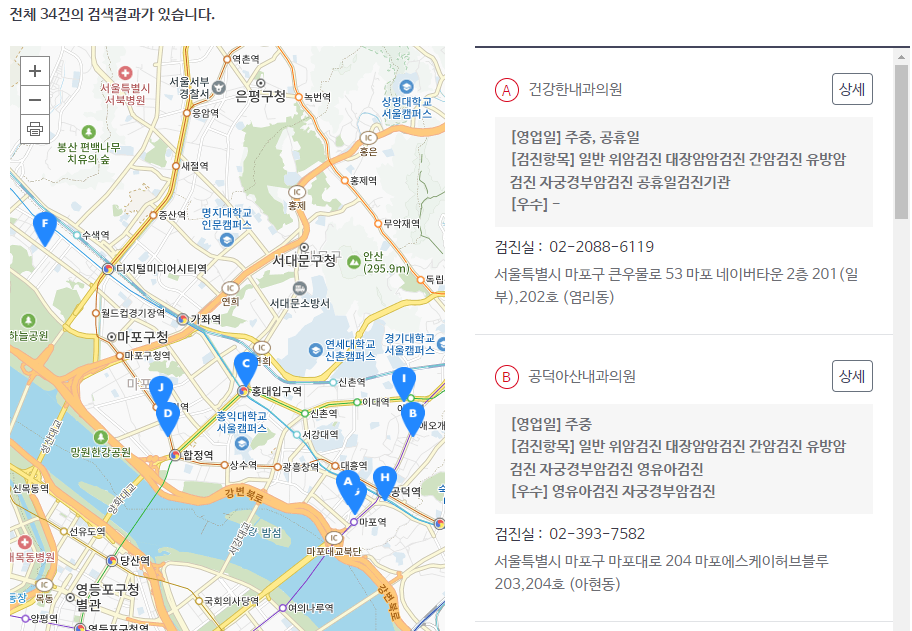Open details for 건강한내과의원 via 상세 button
Screen dimensions: 912x631
click(852, 89)
